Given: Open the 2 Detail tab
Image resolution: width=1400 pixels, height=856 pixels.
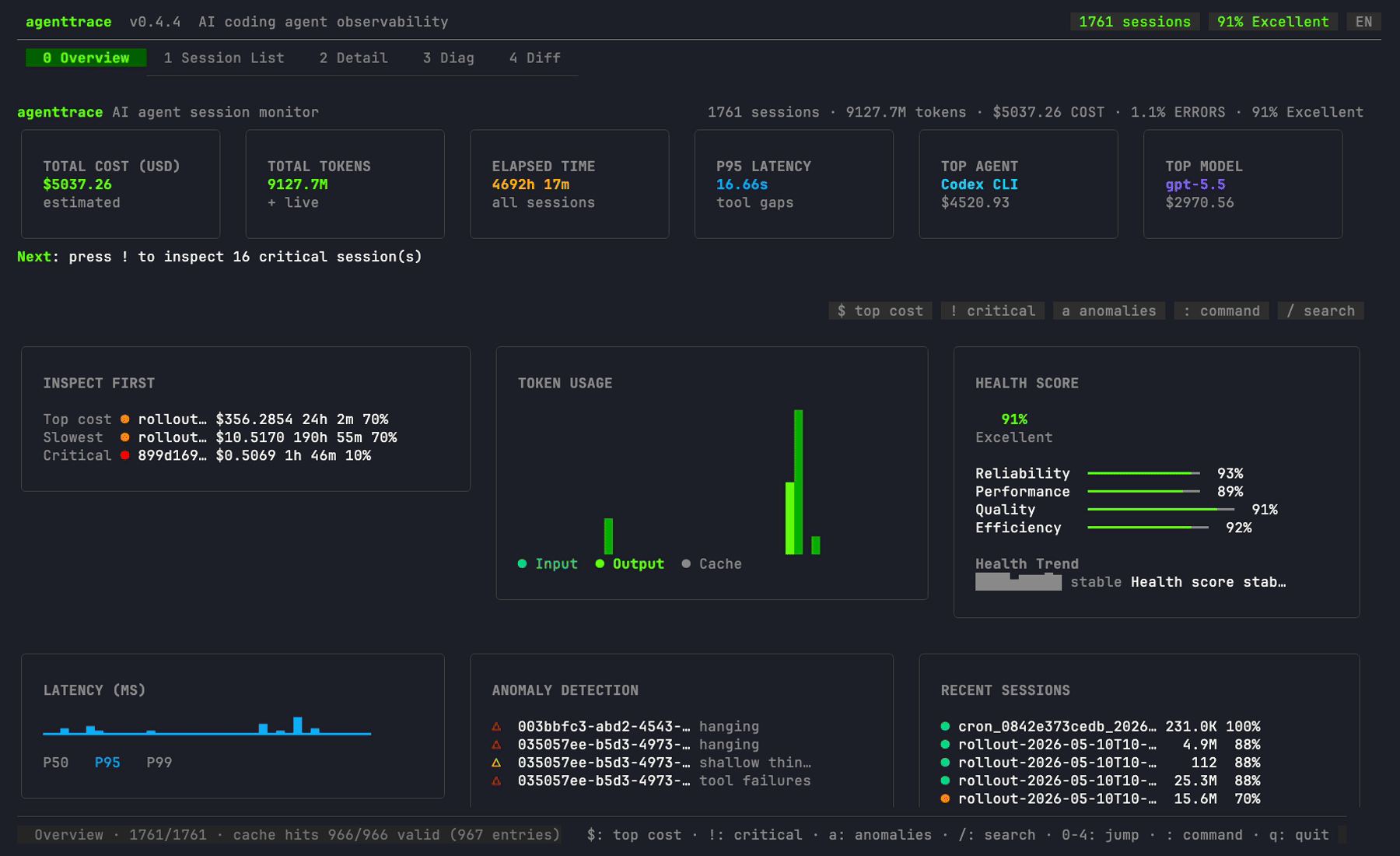Looking at the screenshot, I should pos(353,58).
